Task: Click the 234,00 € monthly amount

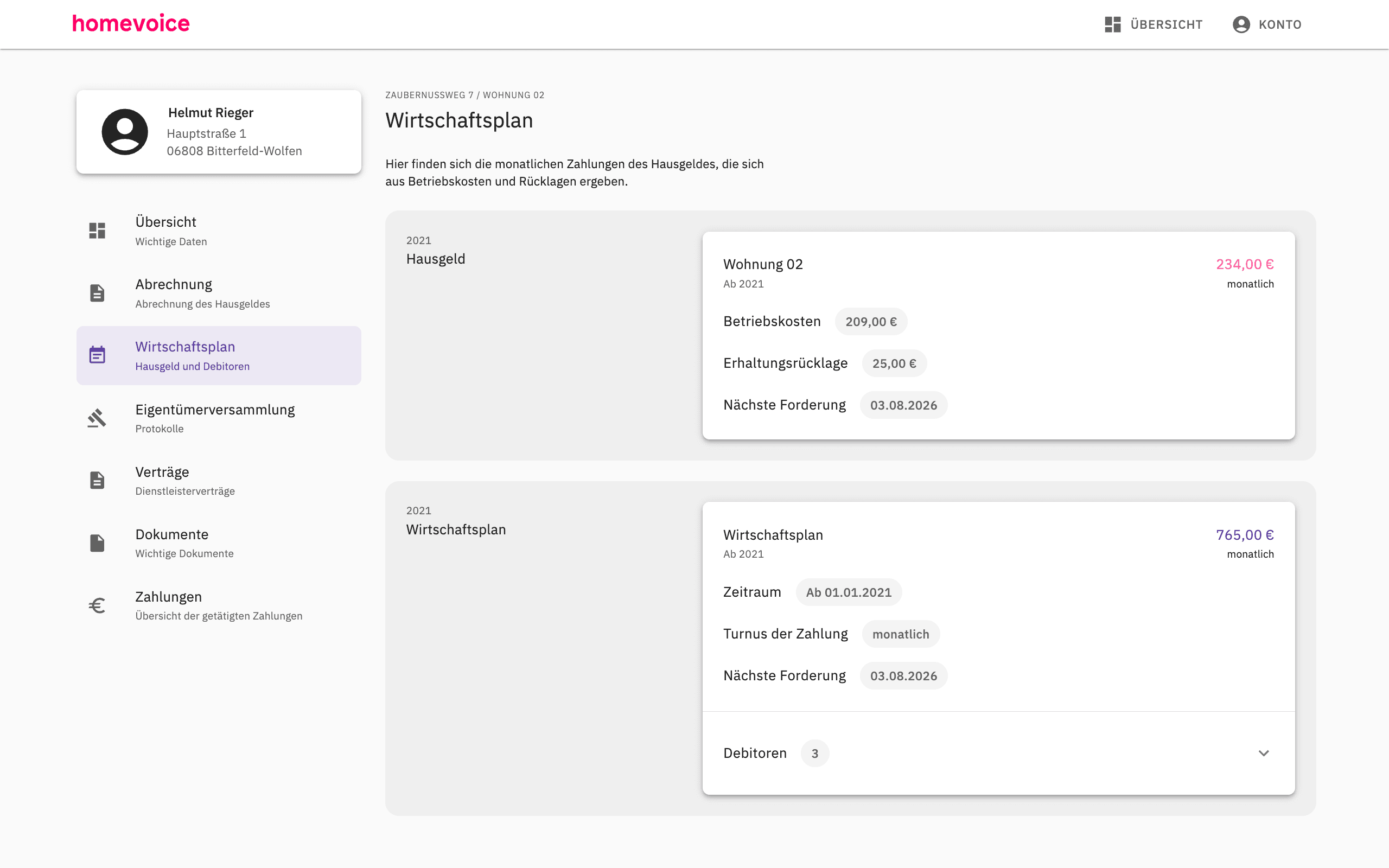Action: coord(1244,264)
